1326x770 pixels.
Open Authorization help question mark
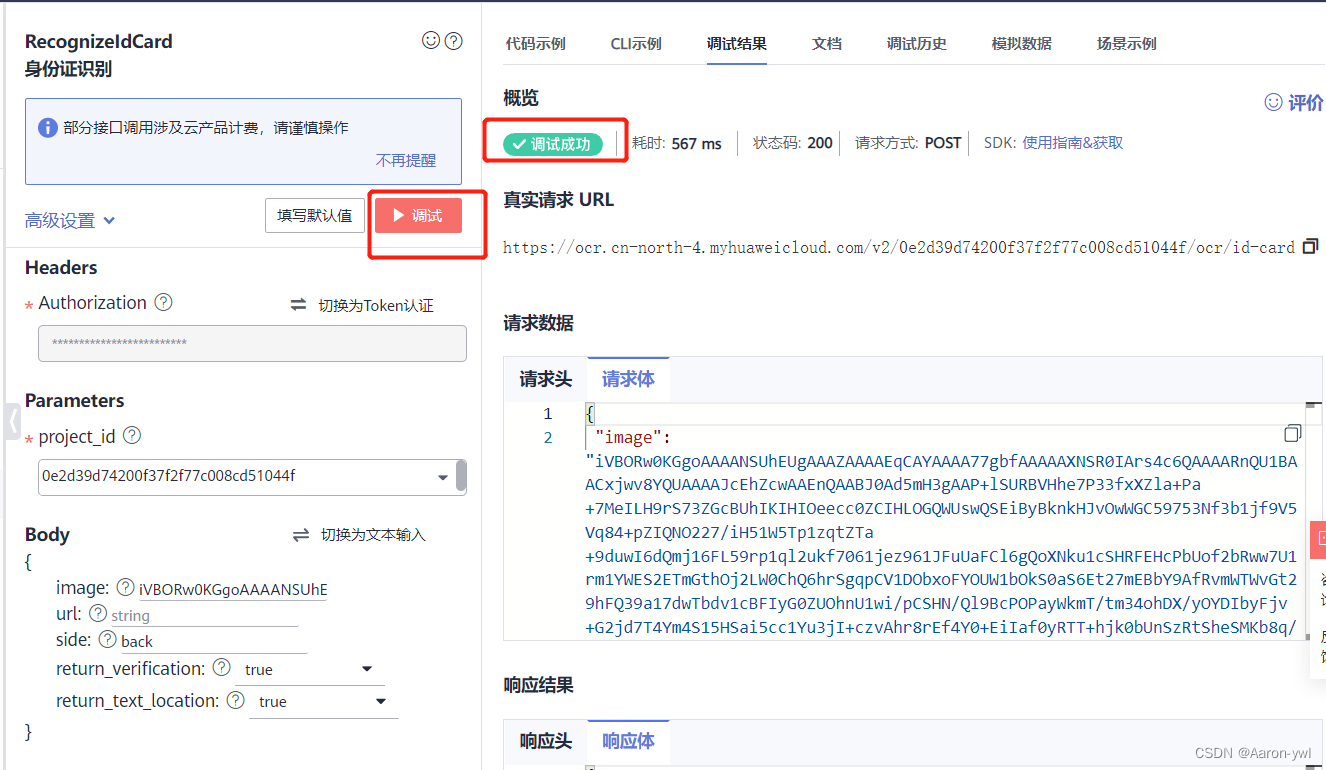pos(164,302)
